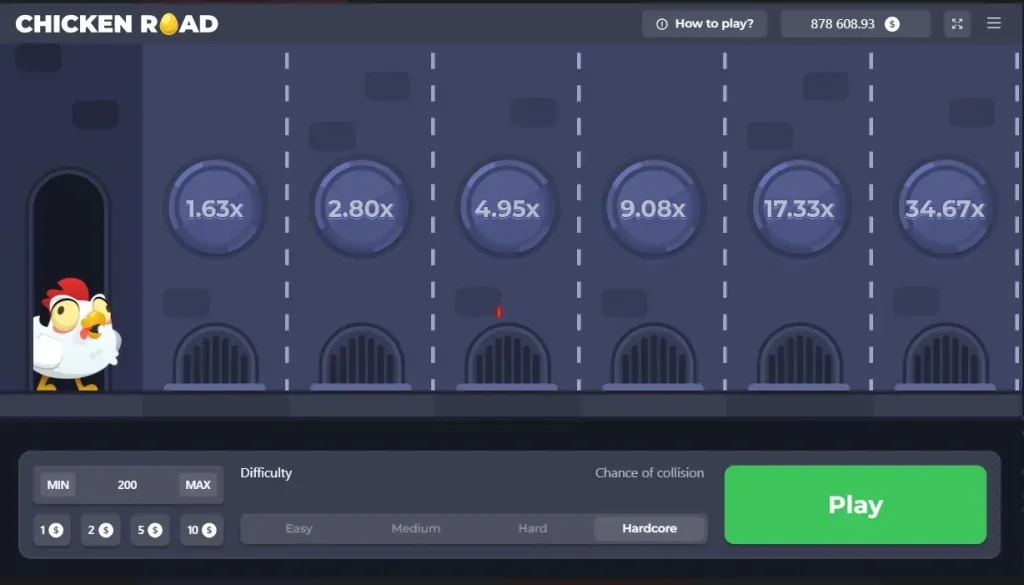Click the sewer grate under 1.63x
The width and height of the screenshot is (1024, 585).
(215, 357)
